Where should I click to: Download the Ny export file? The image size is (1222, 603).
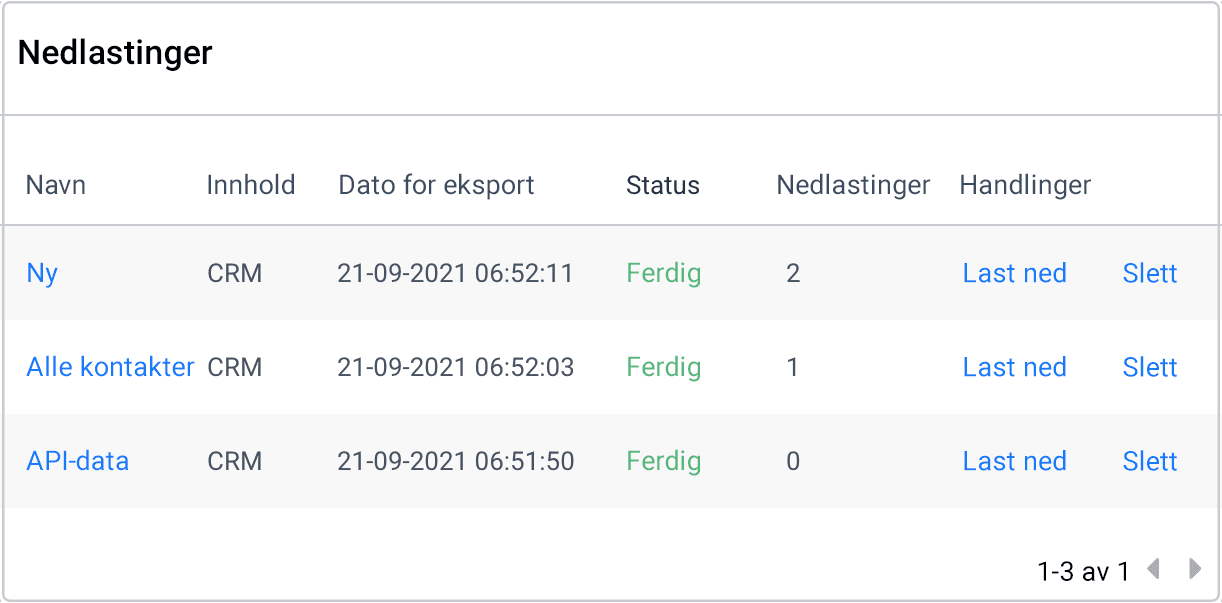pos(1014,273)
